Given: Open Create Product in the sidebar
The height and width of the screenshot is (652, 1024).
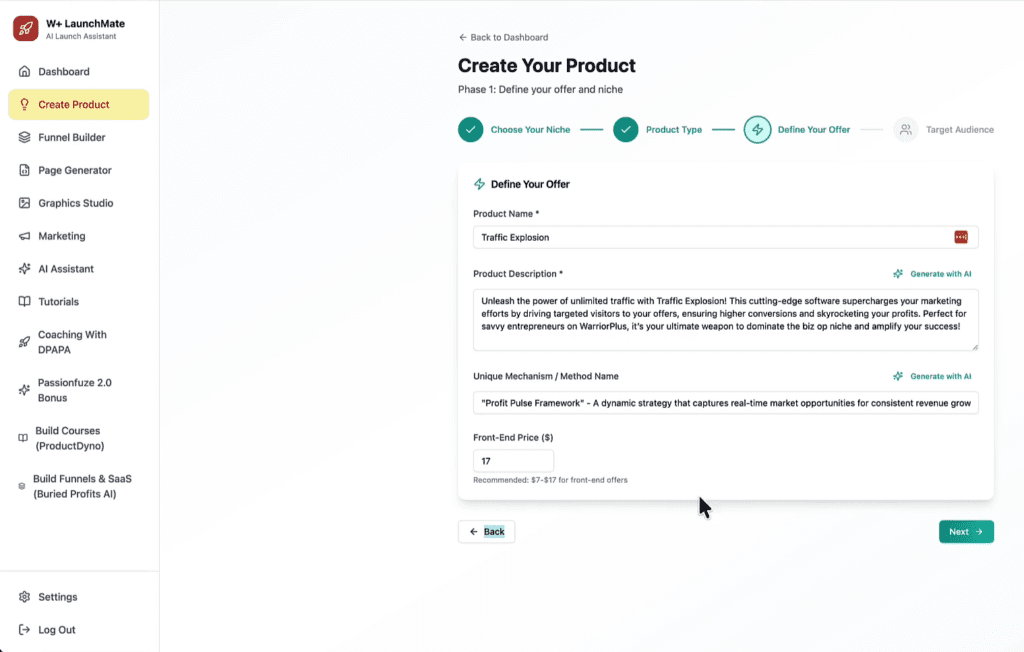Looking at the screenshot, I should [73, 105].
